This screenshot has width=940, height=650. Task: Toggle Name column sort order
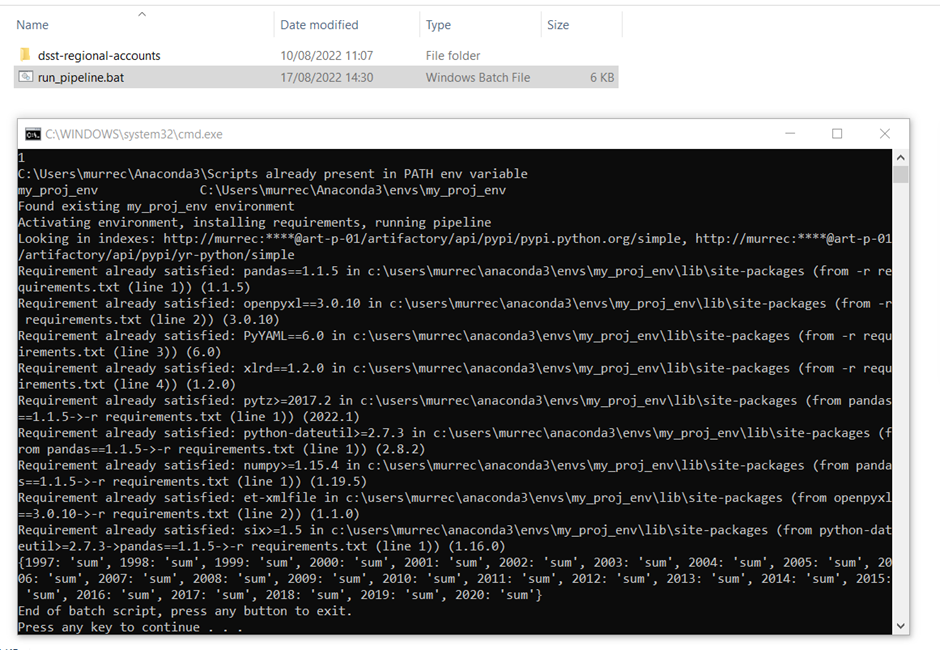click(x=32, y=24)
